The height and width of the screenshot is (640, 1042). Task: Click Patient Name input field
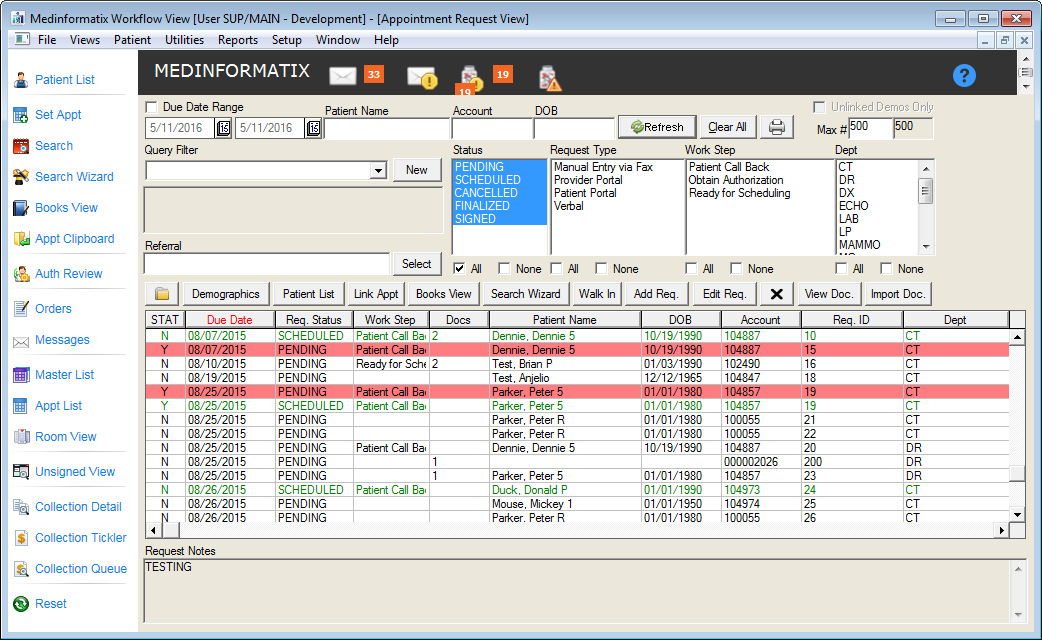387,128
